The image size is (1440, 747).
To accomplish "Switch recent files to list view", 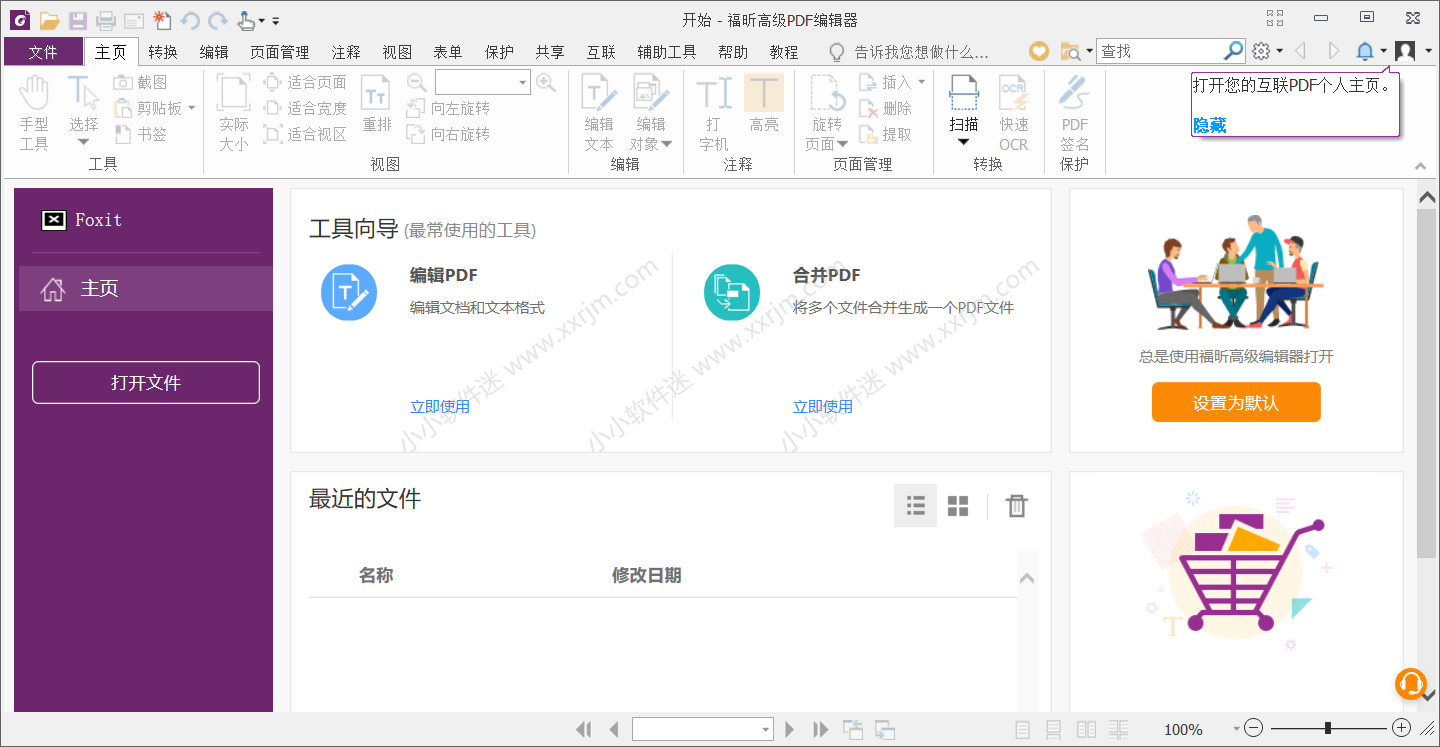I will click(x=915, y=506).
